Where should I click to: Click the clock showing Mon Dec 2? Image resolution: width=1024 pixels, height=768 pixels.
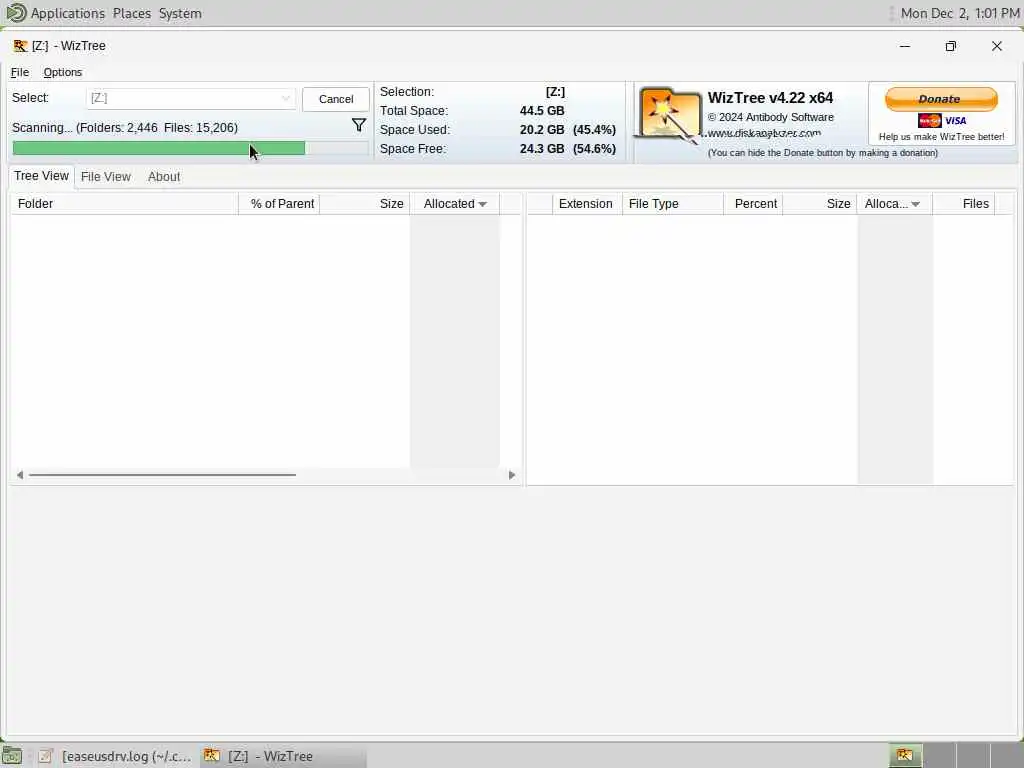tap(959, 13)
